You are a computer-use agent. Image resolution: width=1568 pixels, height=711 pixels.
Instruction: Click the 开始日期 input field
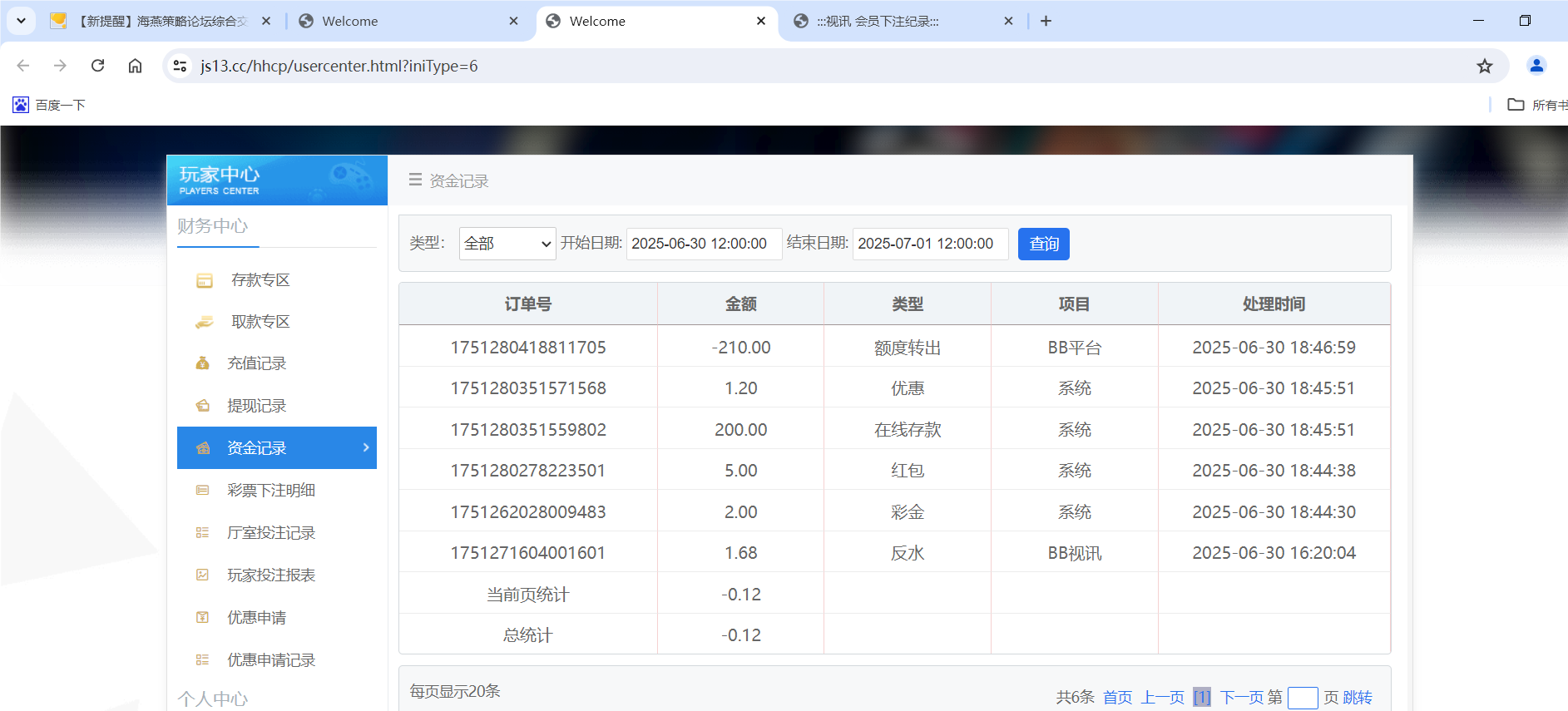[703, 244]
